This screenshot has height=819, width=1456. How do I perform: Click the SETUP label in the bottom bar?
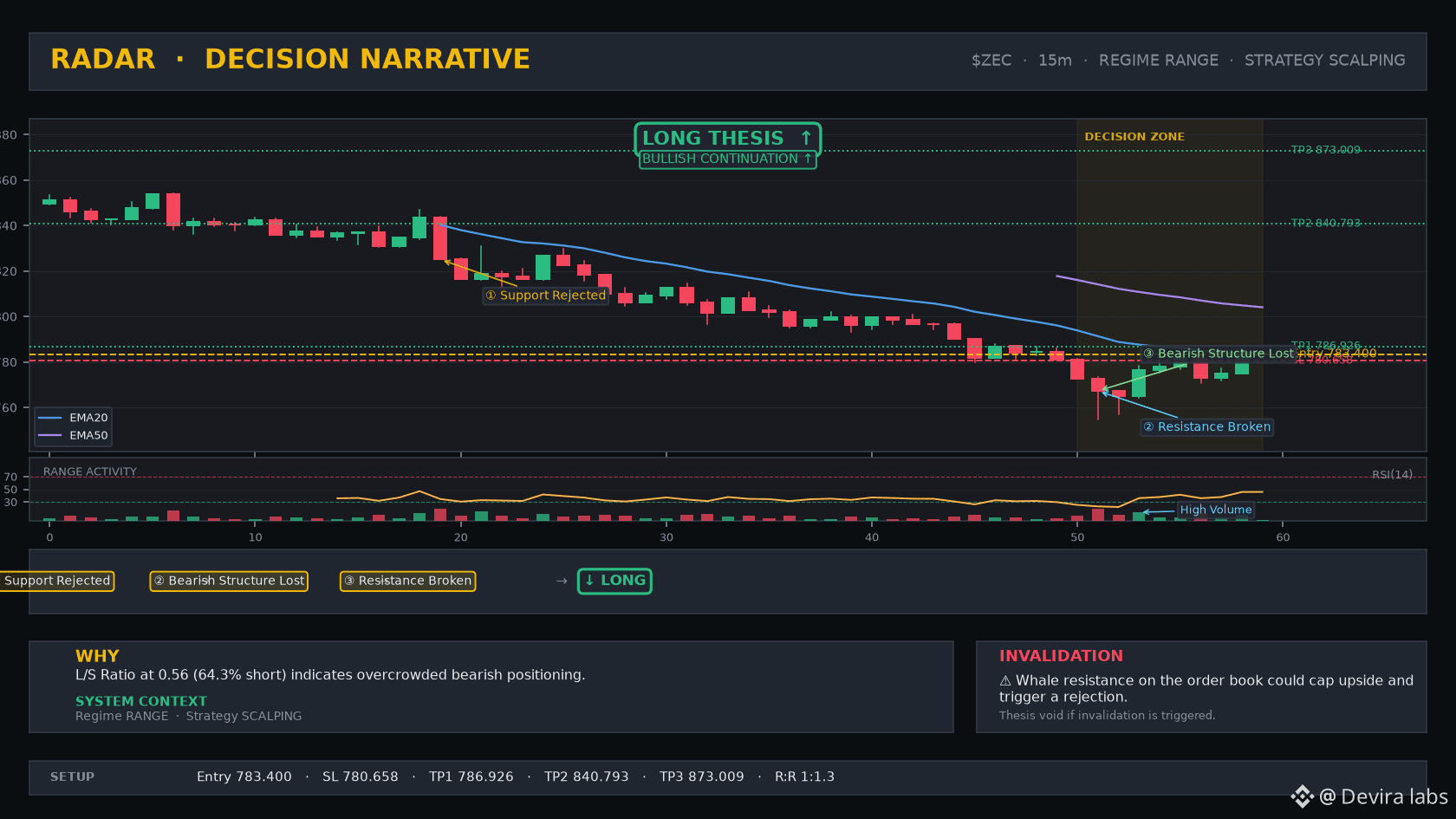[72, 777]
